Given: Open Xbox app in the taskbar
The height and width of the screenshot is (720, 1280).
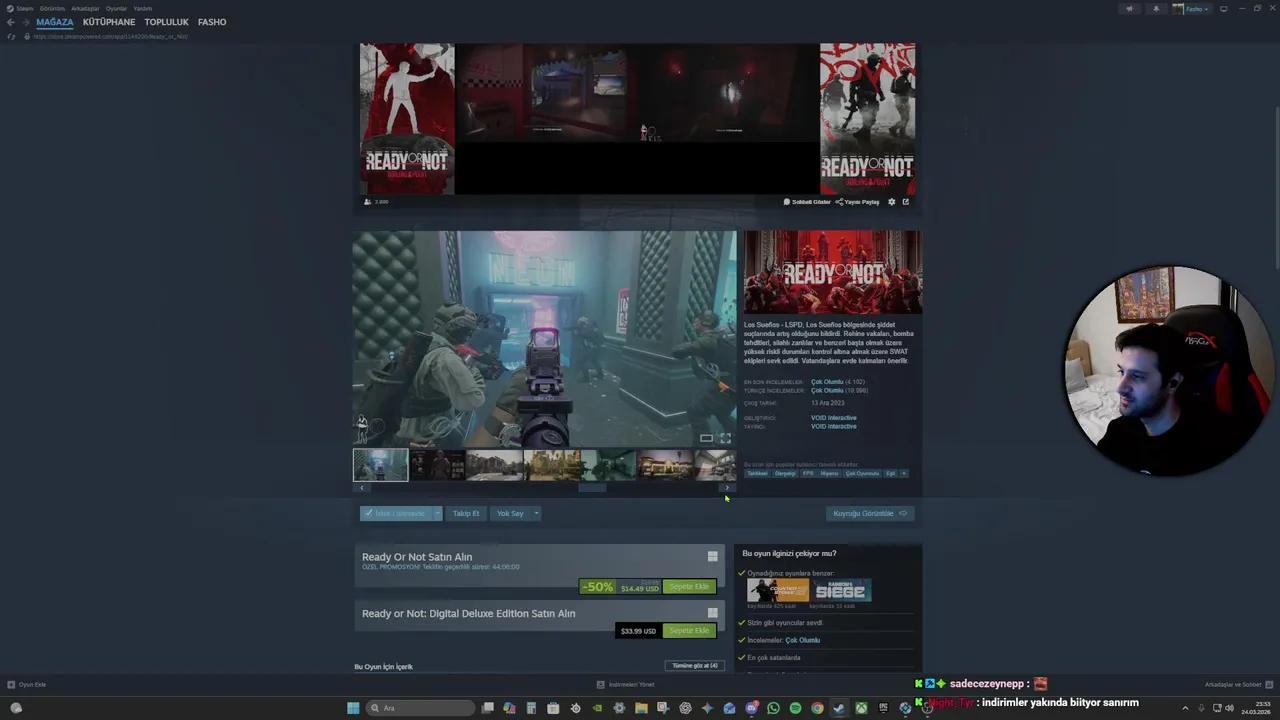Looking at the screenshot, I should pyautogui.click(x=861, y=708).
